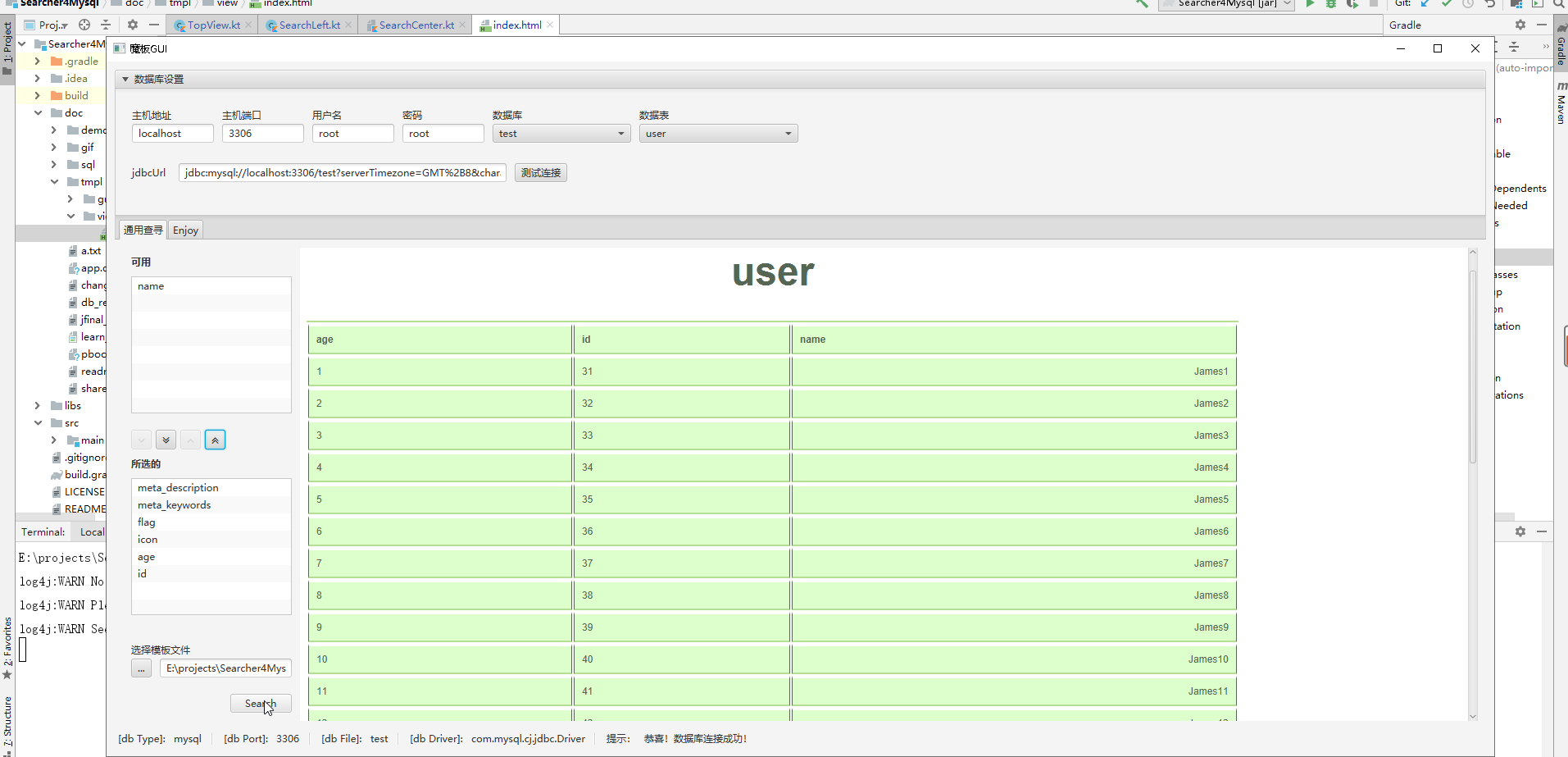Click the Git revert arrow icon
This screenshot has height=757, width=1568.
click(x=1490, y=3)
